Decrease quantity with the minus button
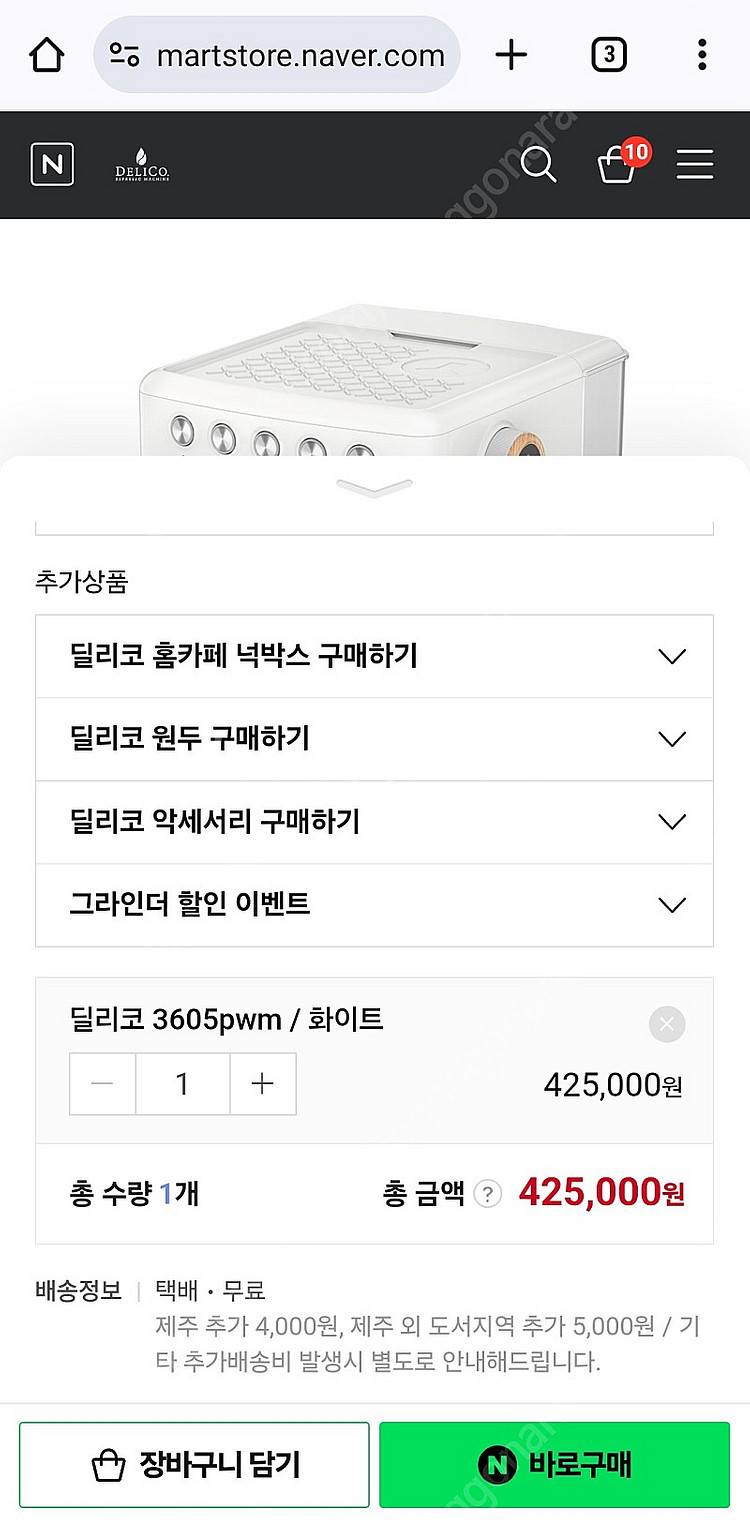The image size is (750, 1527). coord(102,1084)
